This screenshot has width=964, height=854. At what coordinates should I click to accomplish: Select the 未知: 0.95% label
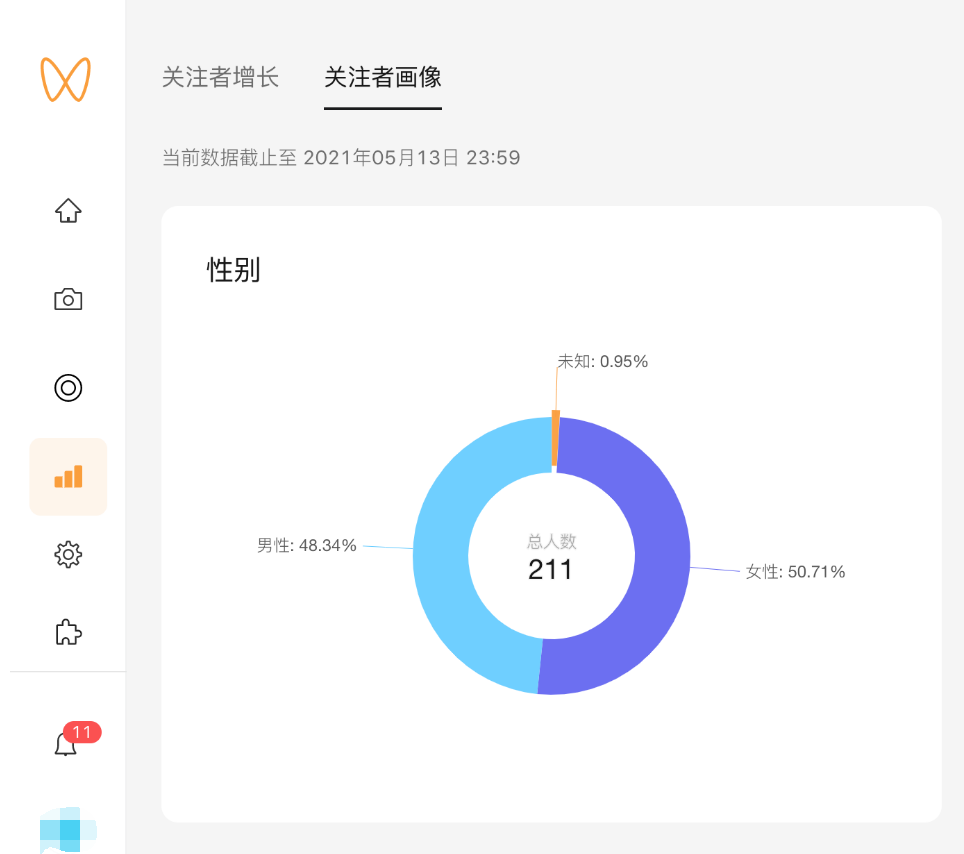tap(604, 361)
